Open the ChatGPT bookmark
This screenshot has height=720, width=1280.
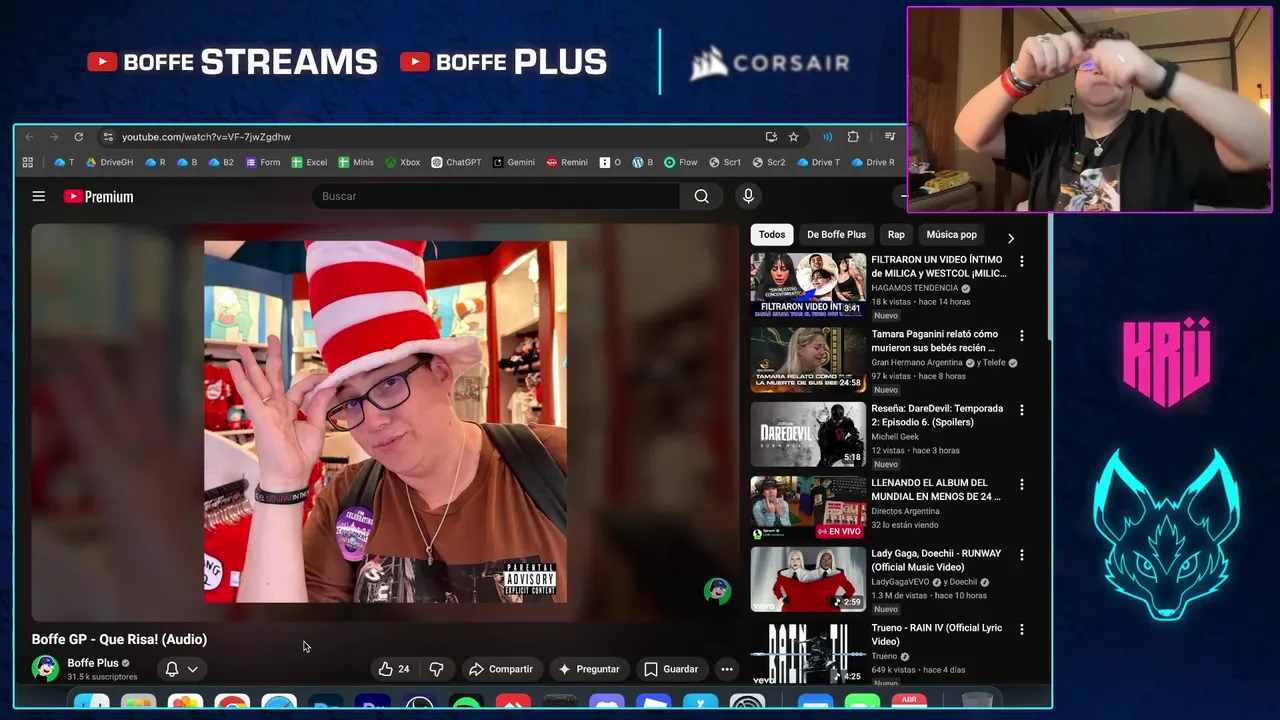pyautogui.click(x=456, y=162)
